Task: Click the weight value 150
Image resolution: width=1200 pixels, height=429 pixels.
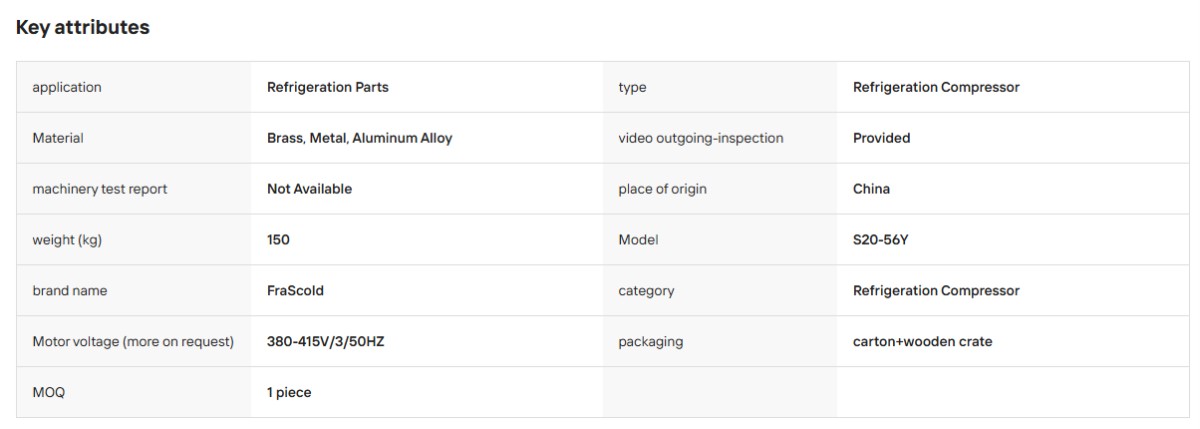Action: 278,240
